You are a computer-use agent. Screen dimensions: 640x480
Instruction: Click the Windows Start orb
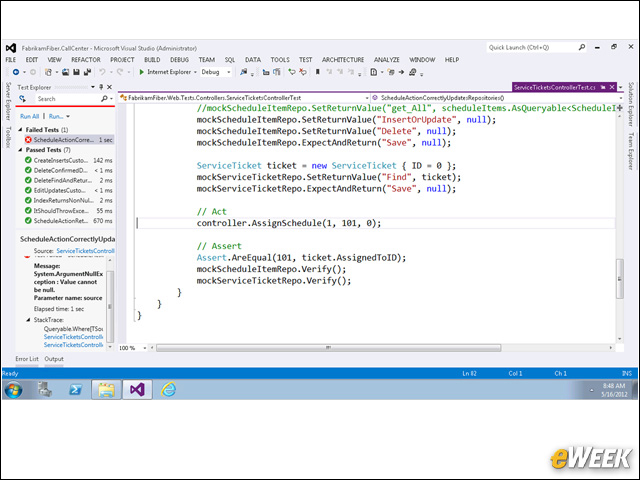click(13, 390)
